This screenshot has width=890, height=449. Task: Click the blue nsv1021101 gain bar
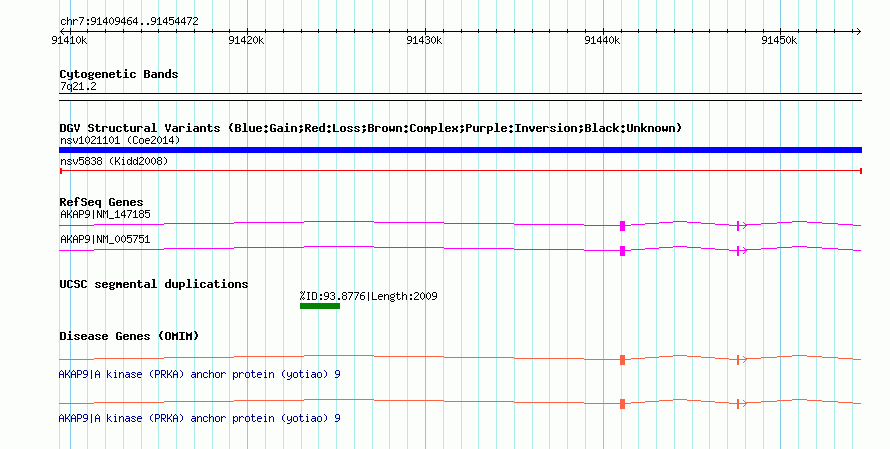coord(460,150)
